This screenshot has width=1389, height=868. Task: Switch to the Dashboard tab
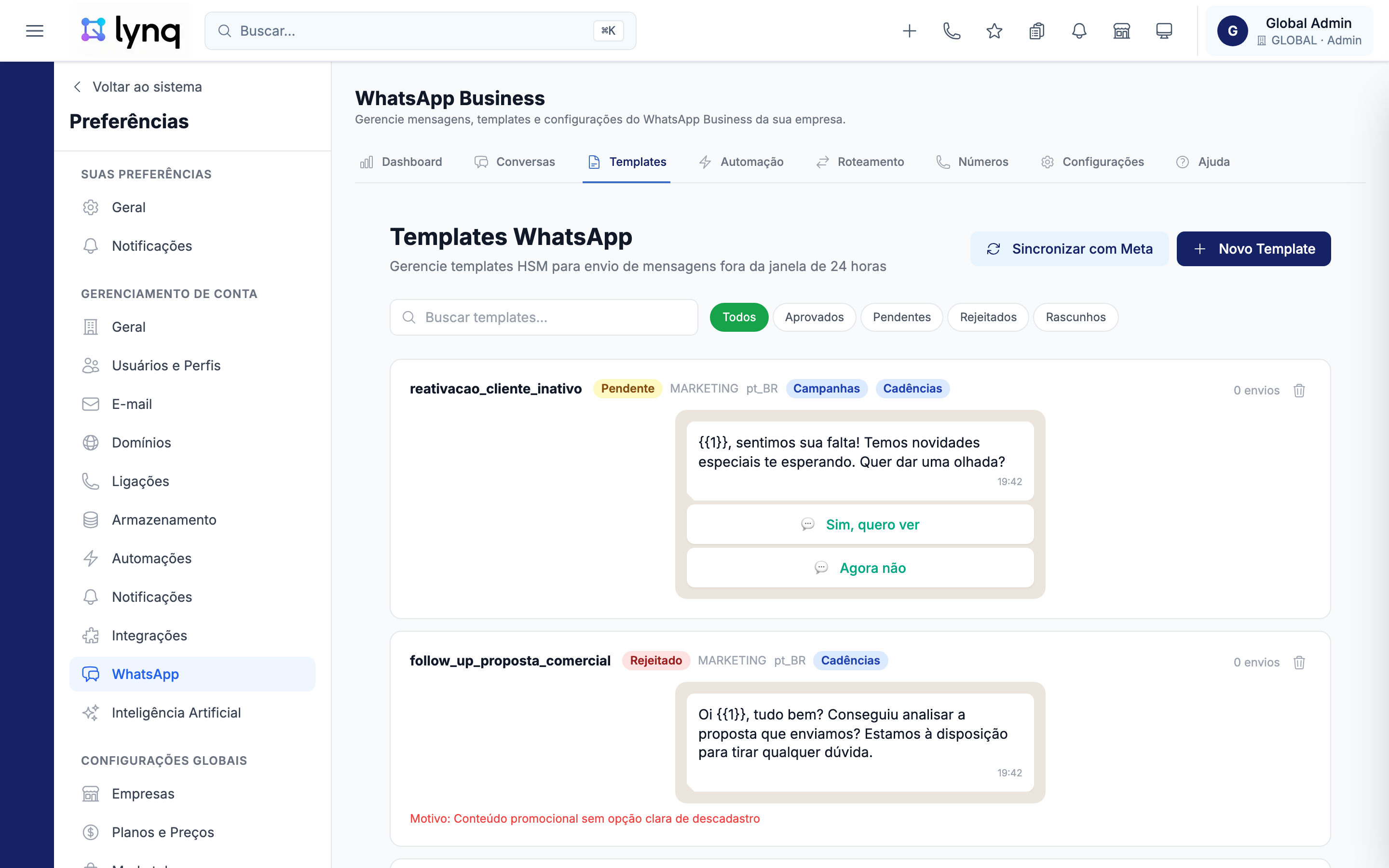401,162
